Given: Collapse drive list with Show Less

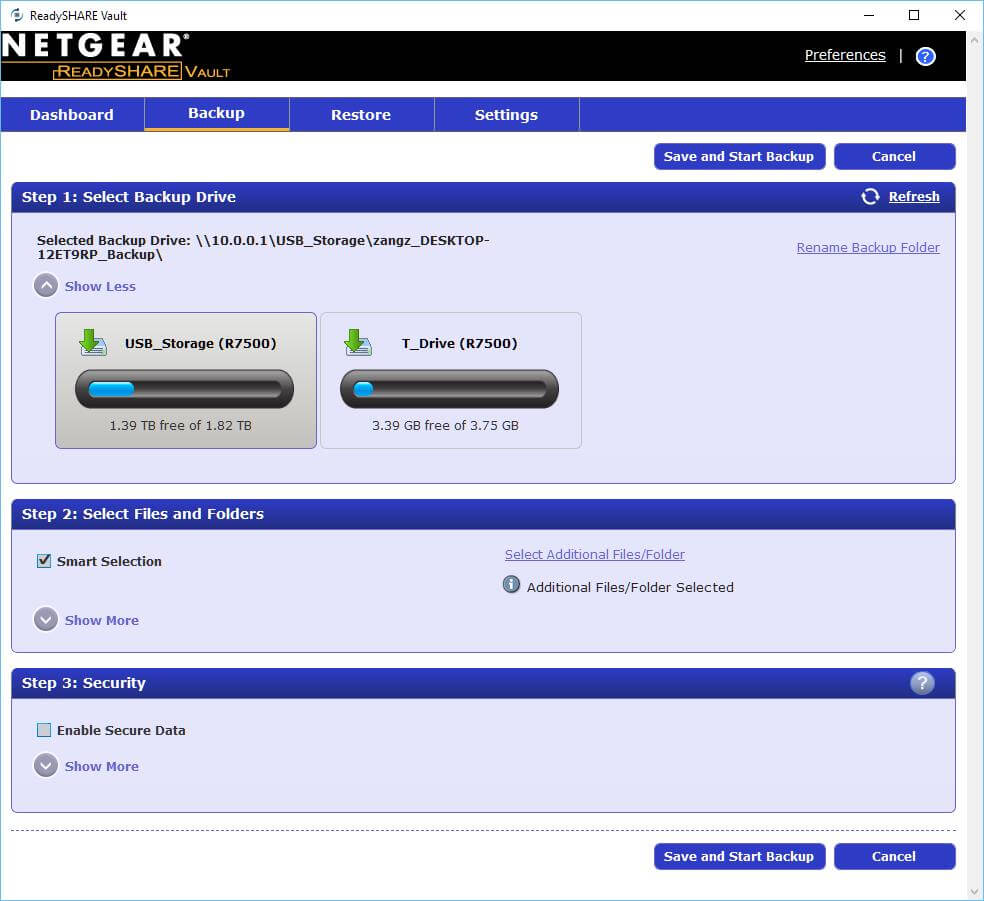Looking at the screenshot, I should coord(86,286).
